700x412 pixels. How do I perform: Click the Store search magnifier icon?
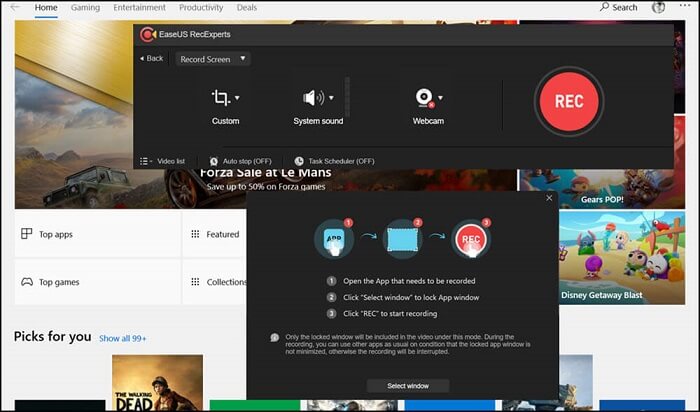[604, 7]
